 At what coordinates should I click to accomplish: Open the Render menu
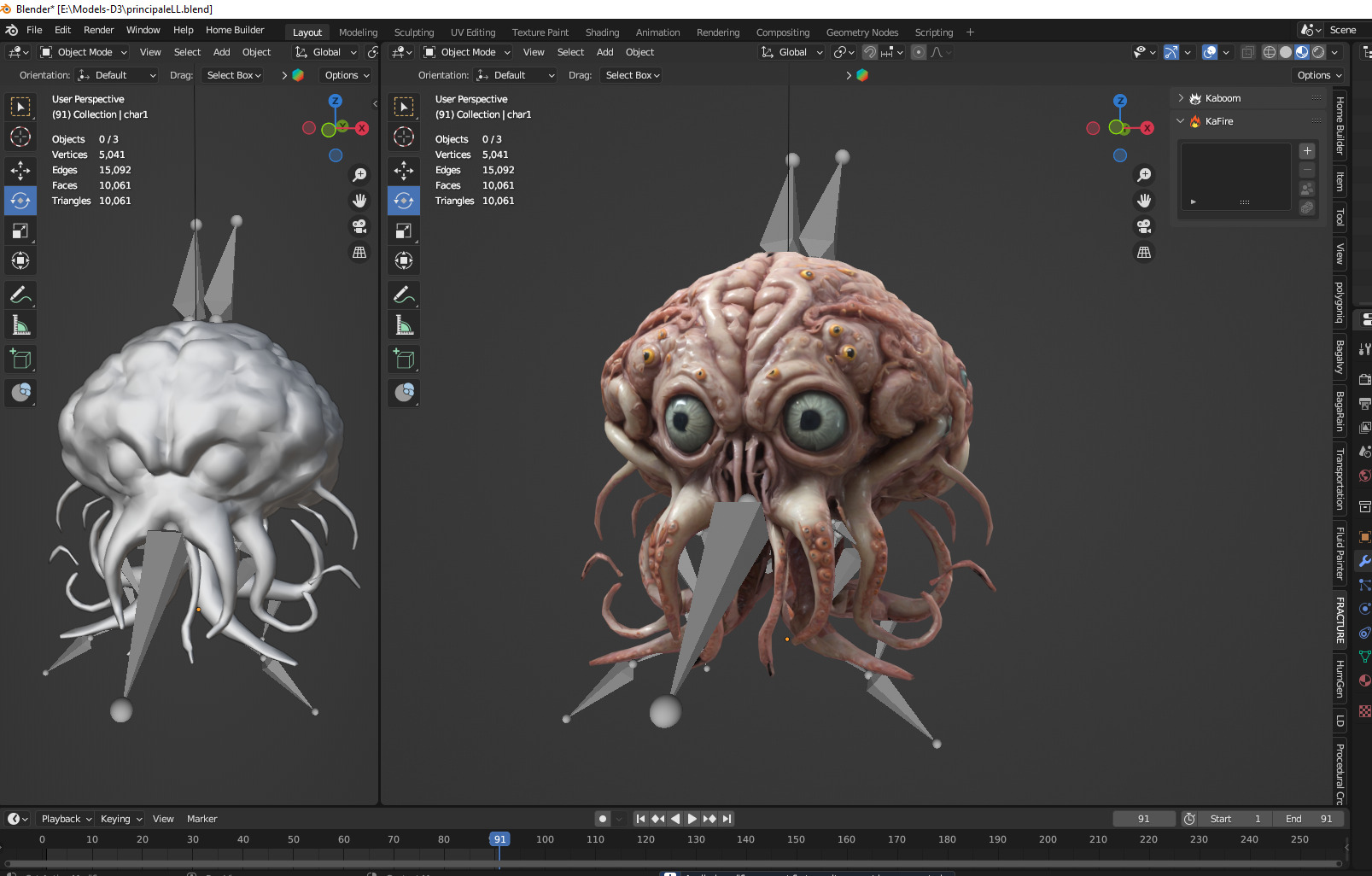98,30
